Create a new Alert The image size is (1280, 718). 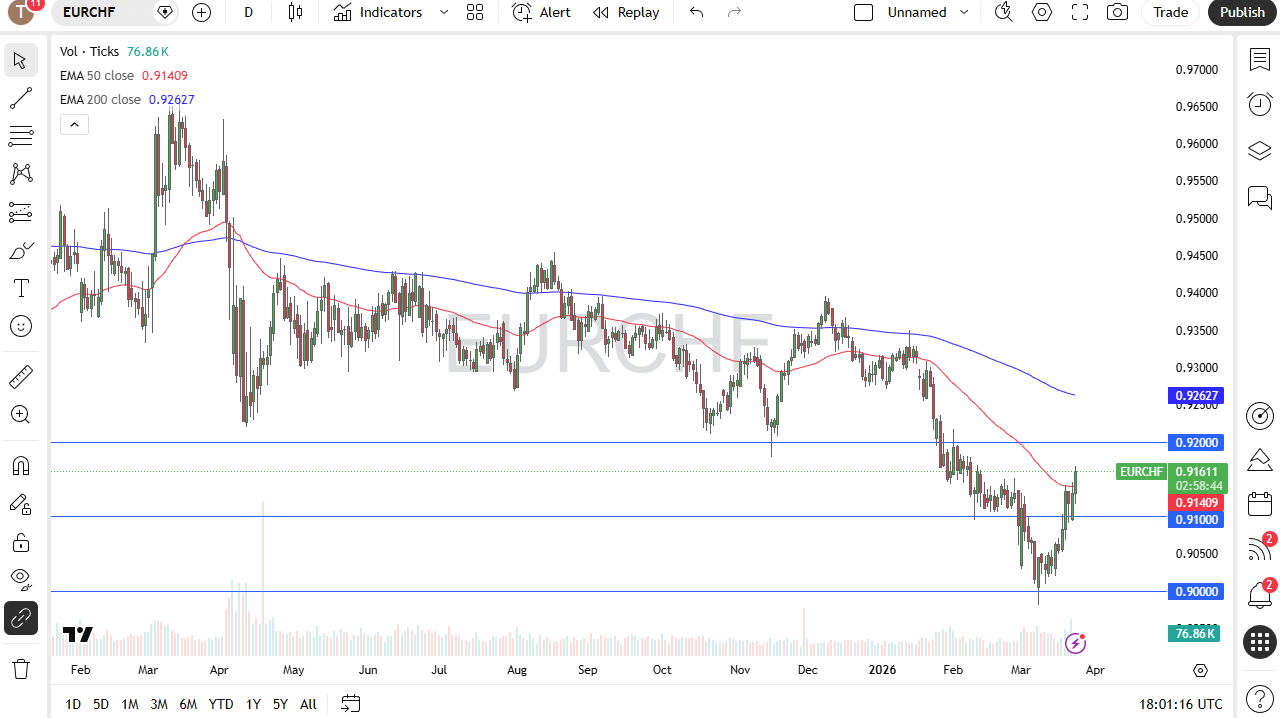click(x=541, y=12)
